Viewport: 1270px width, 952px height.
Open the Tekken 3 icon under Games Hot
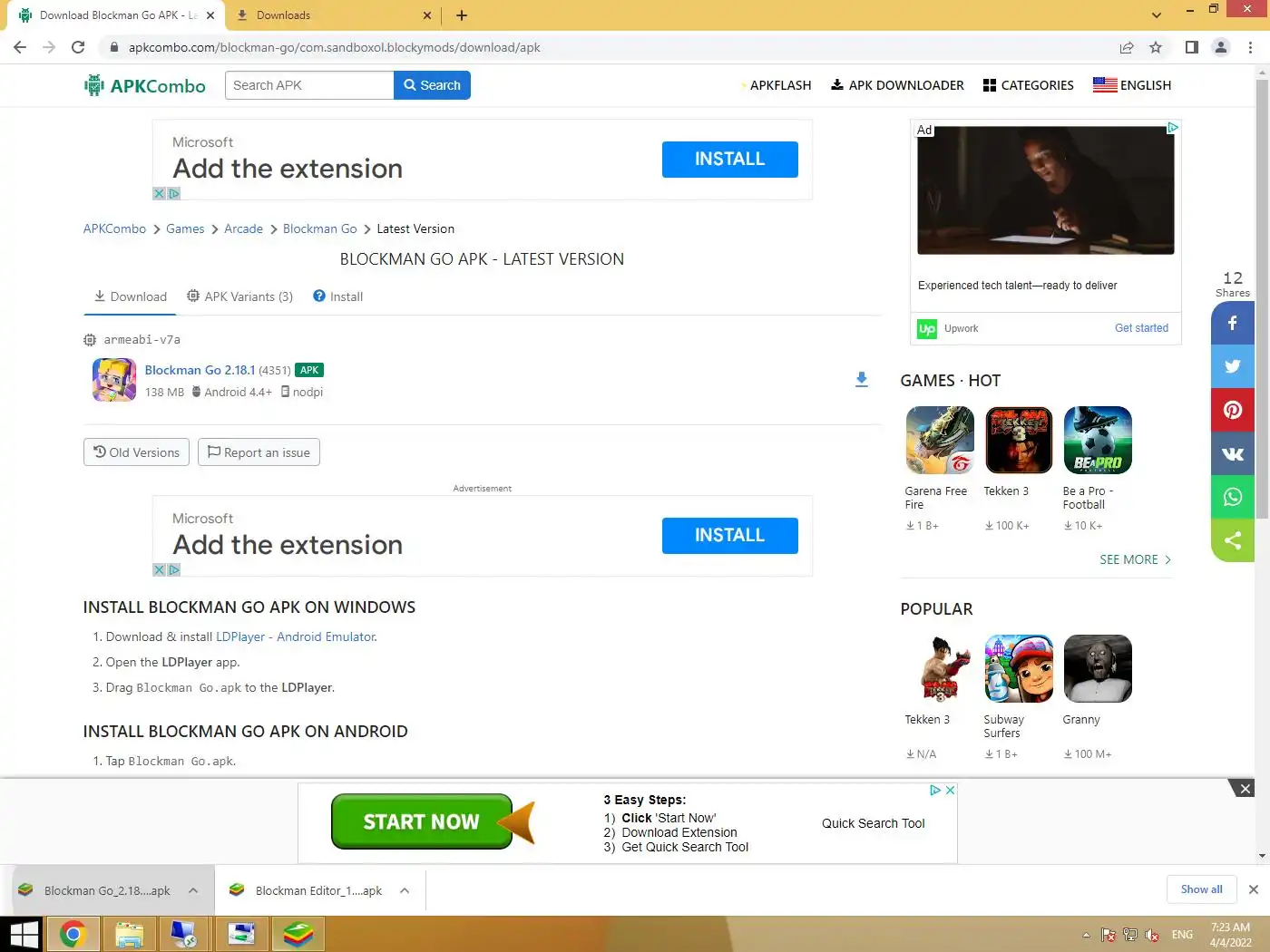pos(1019,440)
